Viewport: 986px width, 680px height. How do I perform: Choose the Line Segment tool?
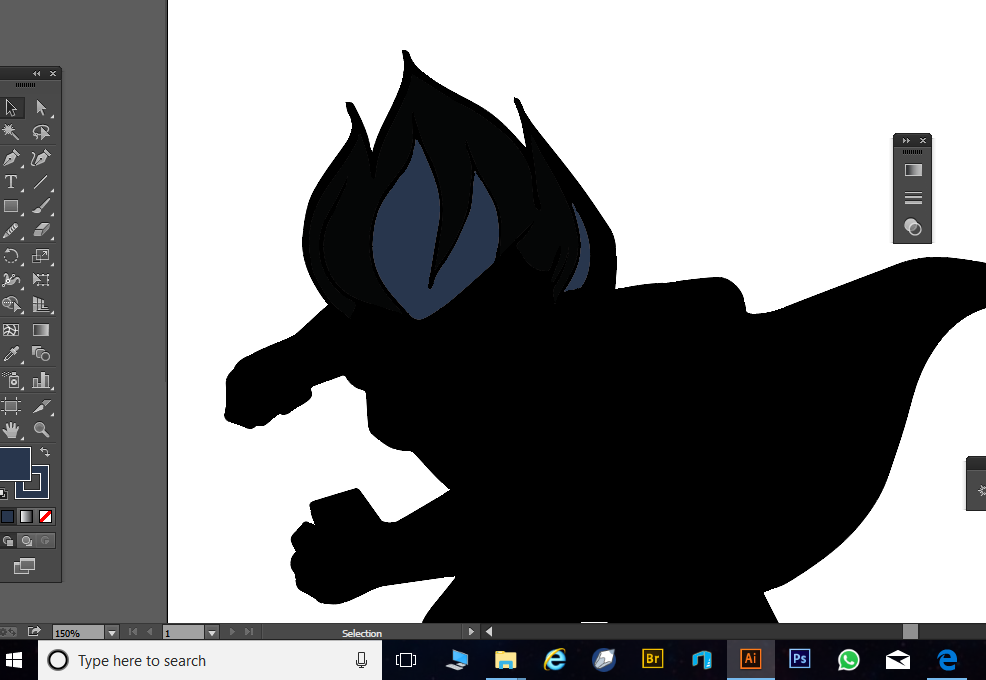point(41,182)
